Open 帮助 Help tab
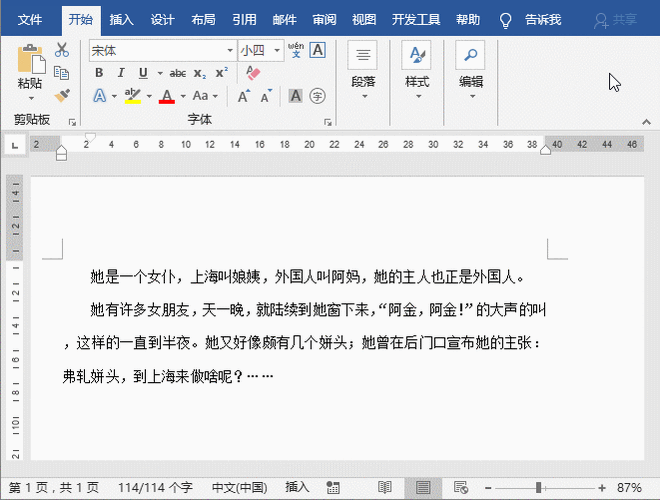This screenshot has height=500, width=660. click(468, 20)
